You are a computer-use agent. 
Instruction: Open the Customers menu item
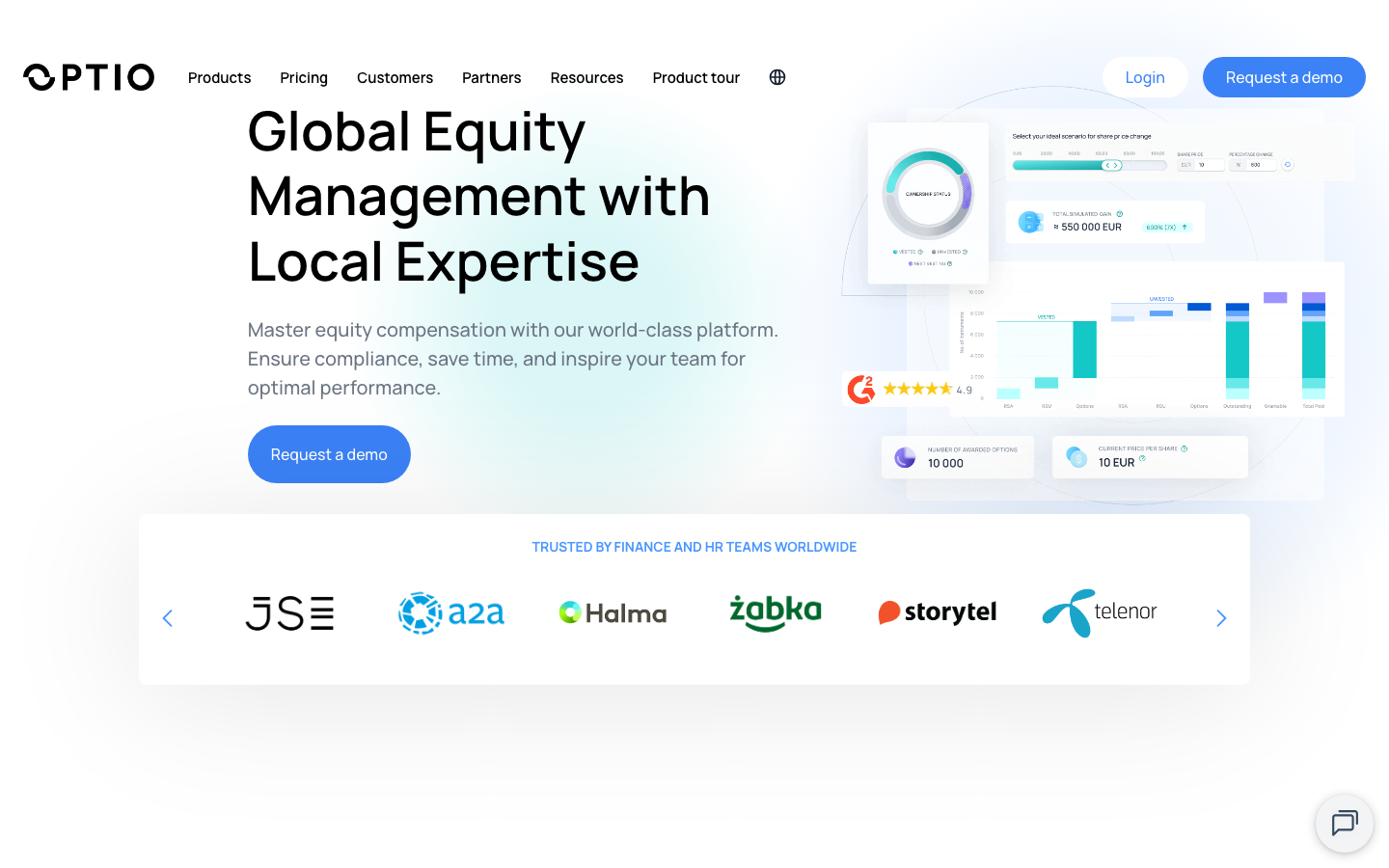[x=395, y=77]
